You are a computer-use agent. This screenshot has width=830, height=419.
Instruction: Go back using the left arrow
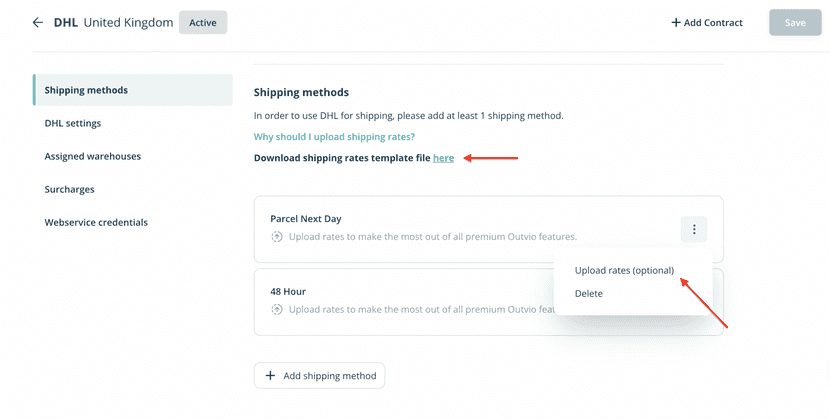click(x=38, y=22)
